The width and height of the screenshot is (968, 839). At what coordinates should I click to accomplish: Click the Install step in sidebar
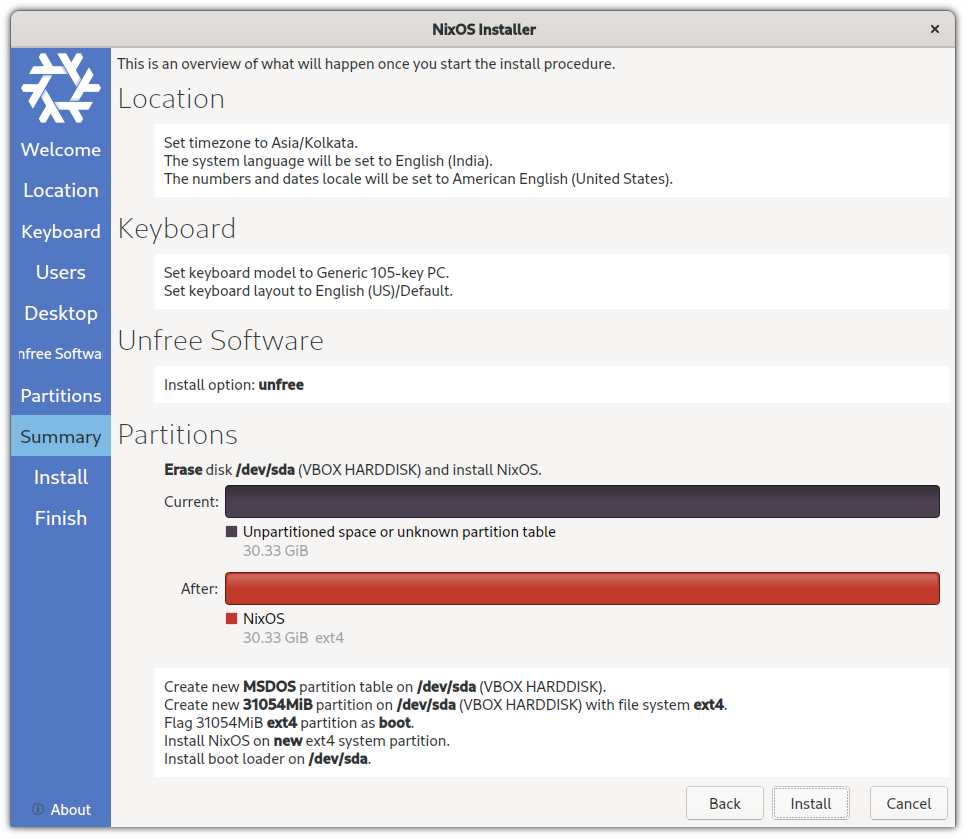[x=61, y=477]
